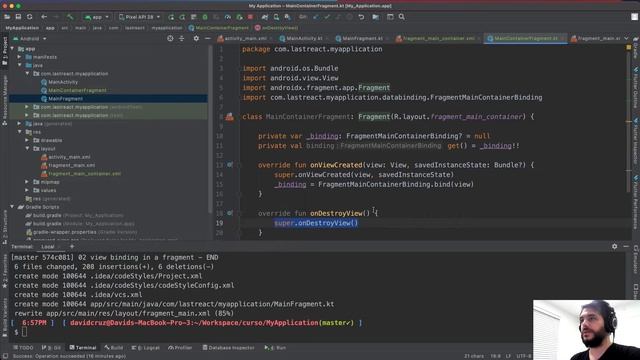Click the Open project folder toolbar icon

pos(7,17)
